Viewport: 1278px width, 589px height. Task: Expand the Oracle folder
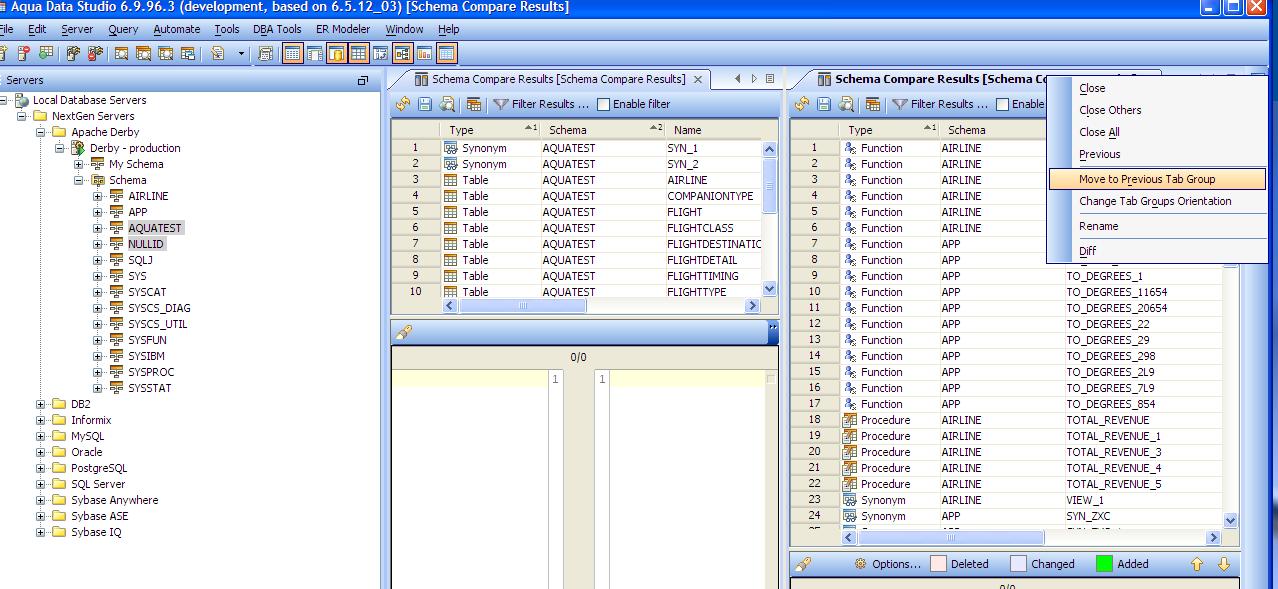41,452
